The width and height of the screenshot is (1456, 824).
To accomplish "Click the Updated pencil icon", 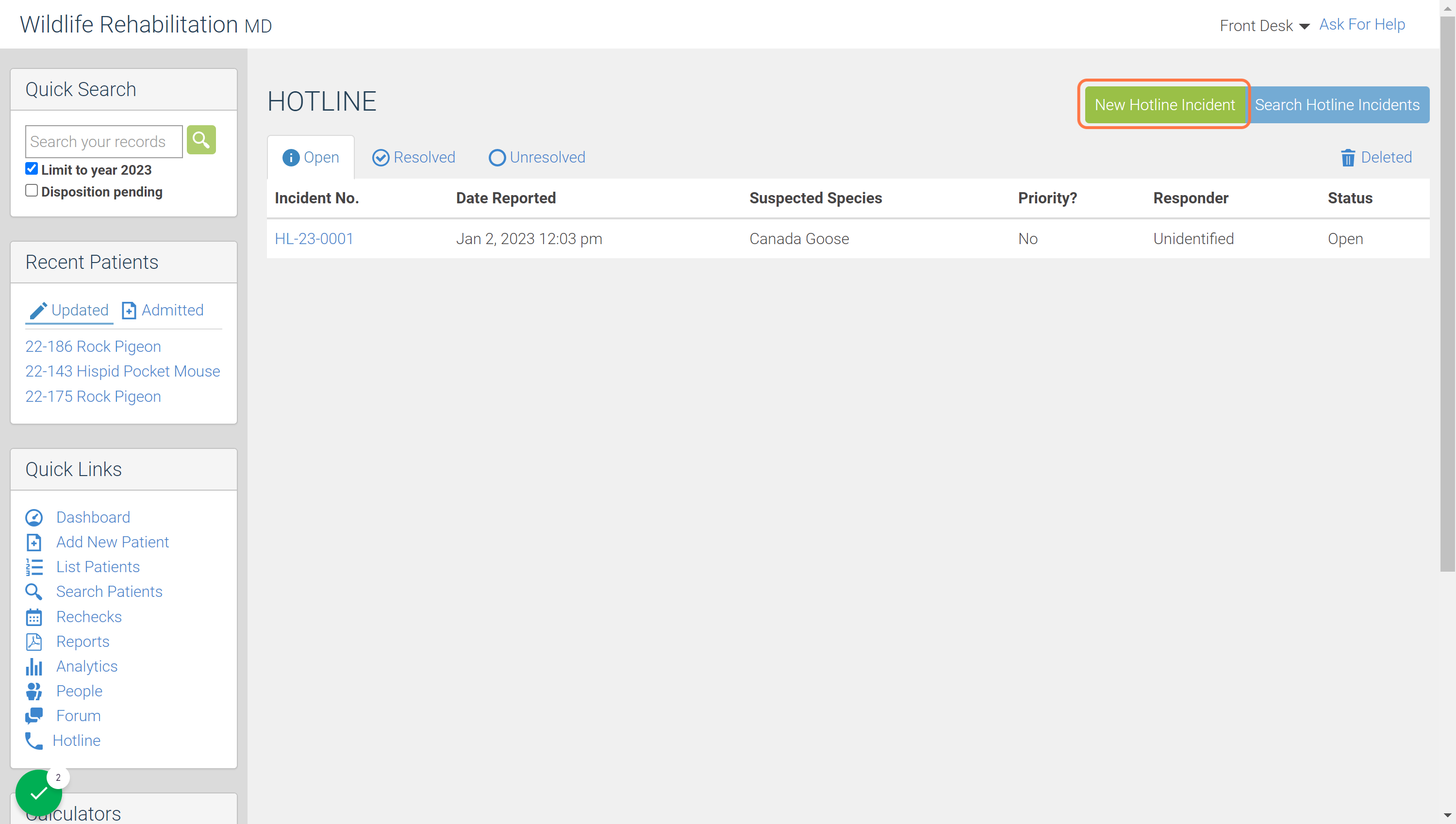I will click(38, 311).
